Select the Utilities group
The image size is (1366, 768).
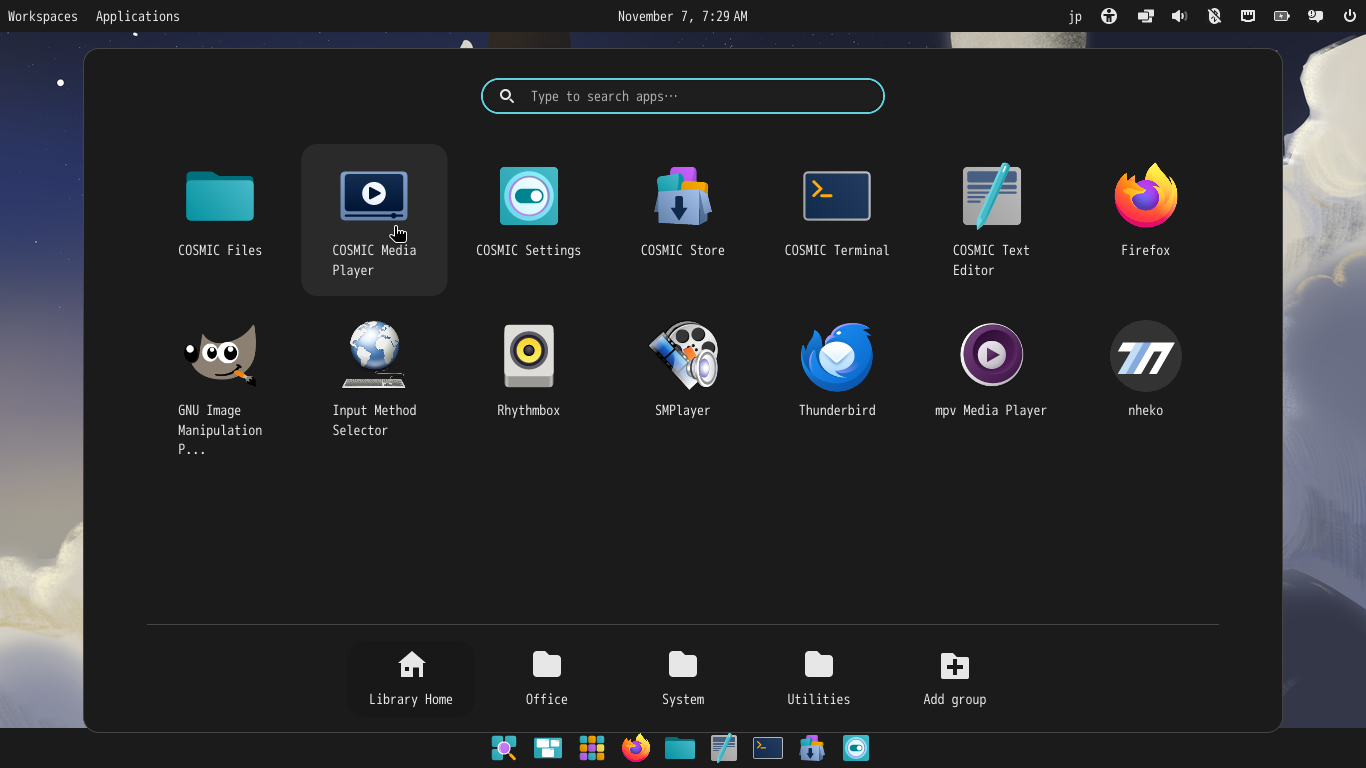click(818, 678)
